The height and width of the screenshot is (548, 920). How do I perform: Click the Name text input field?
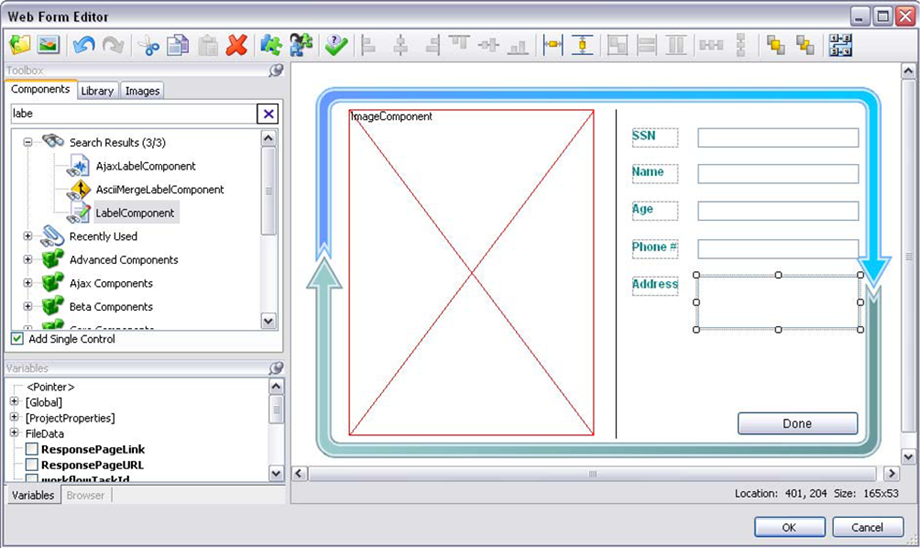tap(778, 174)
